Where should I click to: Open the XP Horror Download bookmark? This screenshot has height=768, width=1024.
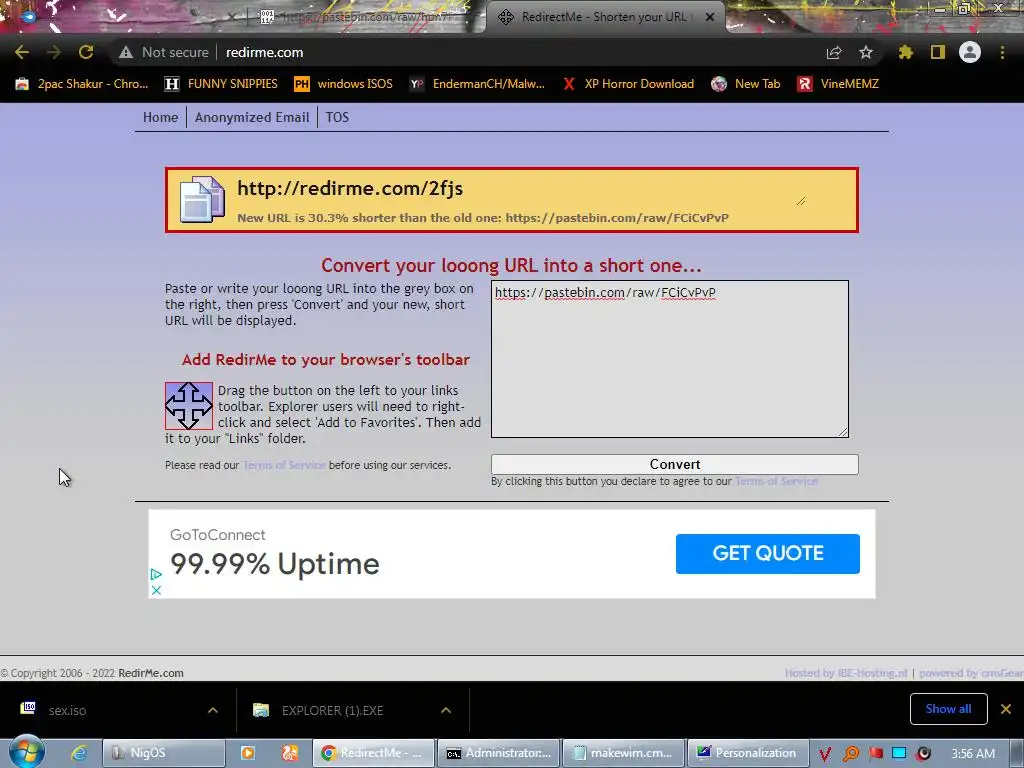628,84
